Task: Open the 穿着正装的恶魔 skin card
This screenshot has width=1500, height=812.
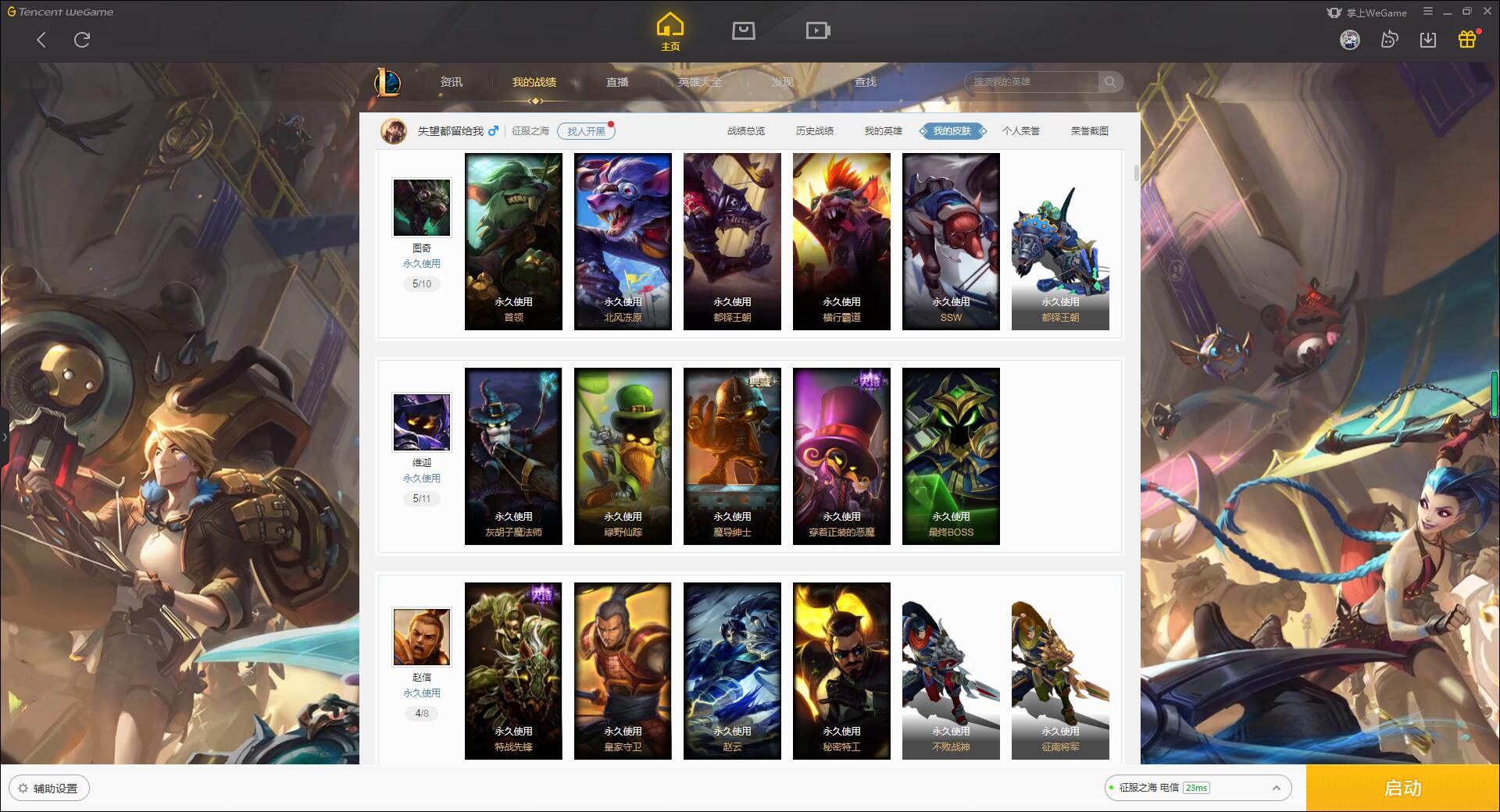Action: tap(841, 456)
